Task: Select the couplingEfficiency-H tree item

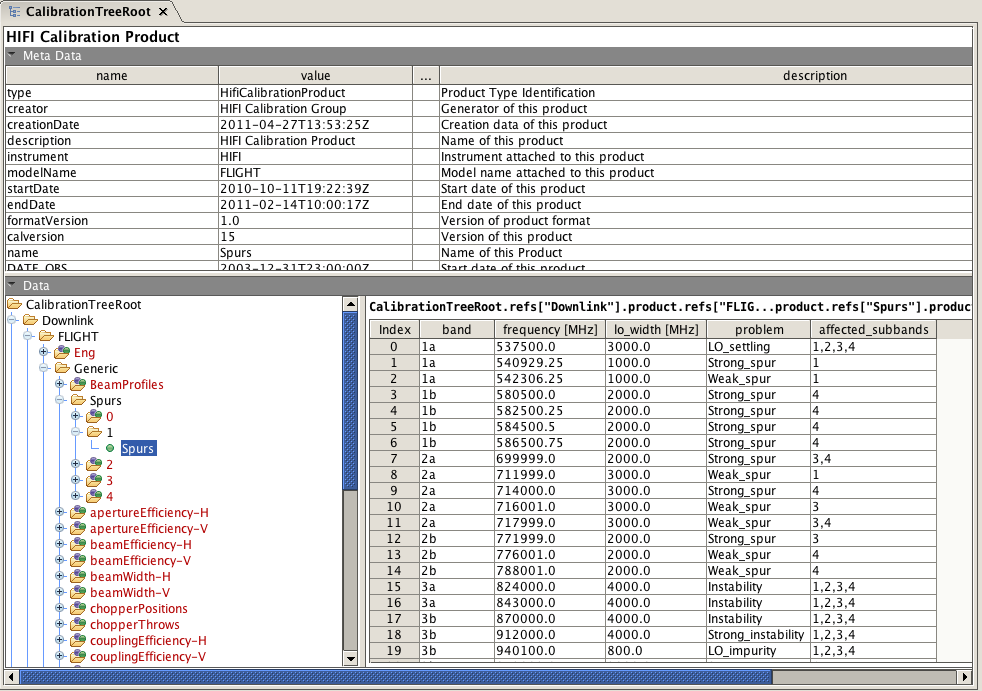Action: 148,640
